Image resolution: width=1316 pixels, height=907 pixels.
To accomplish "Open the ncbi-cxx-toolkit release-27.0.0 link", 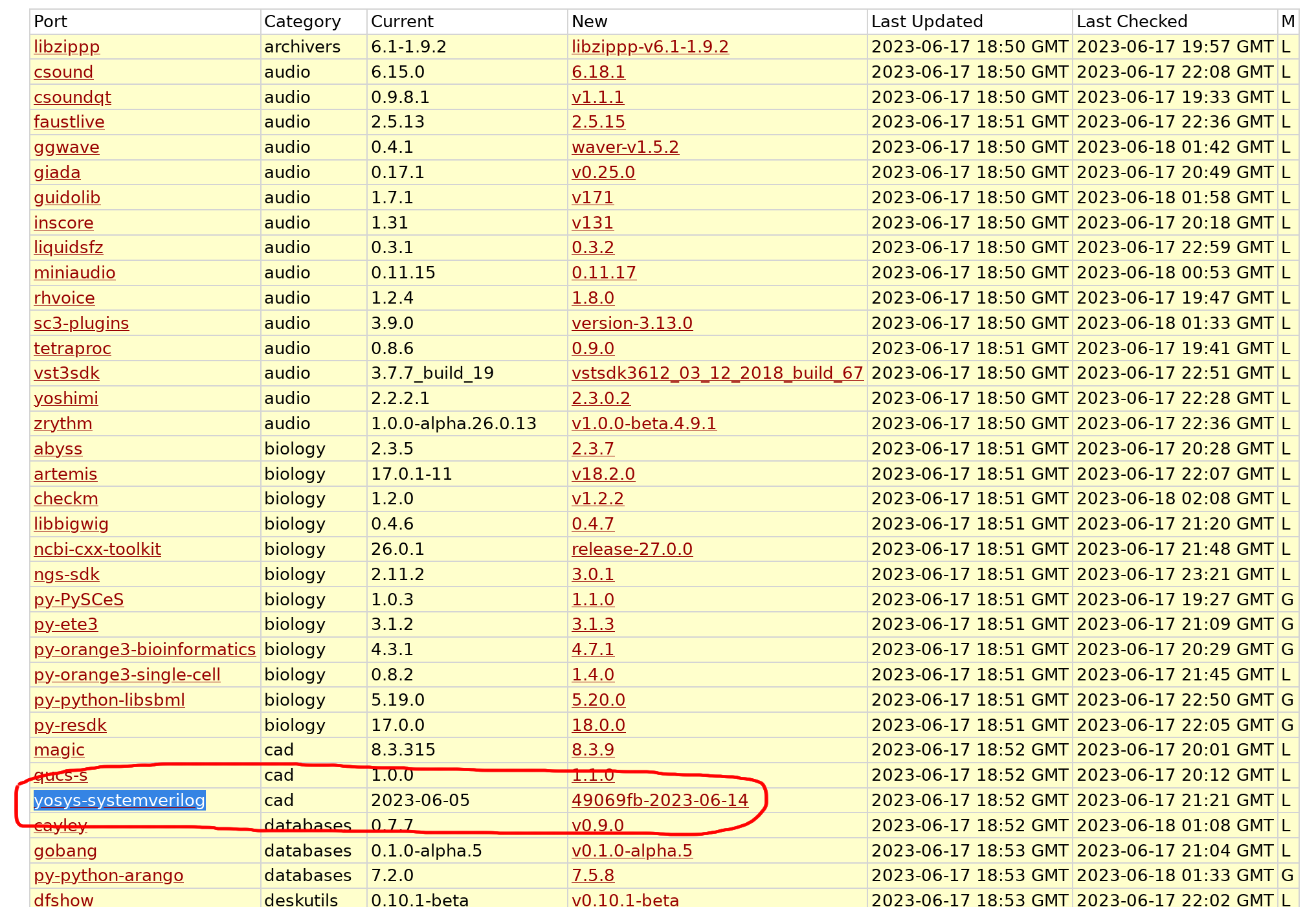I will pyautogui.click(x=632, y=548).
